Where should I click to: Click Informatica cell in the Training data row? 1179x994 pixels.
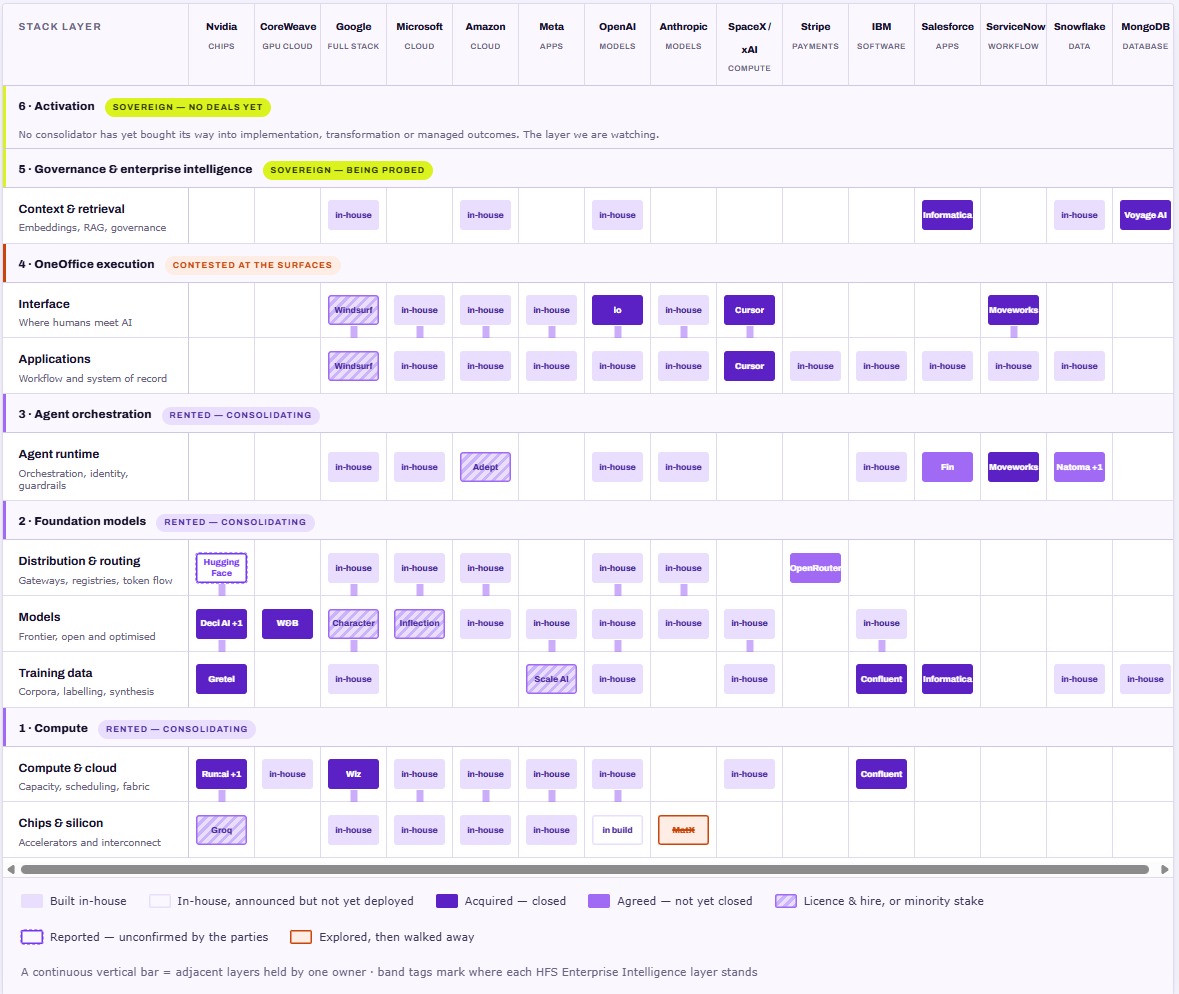[947, 679]
